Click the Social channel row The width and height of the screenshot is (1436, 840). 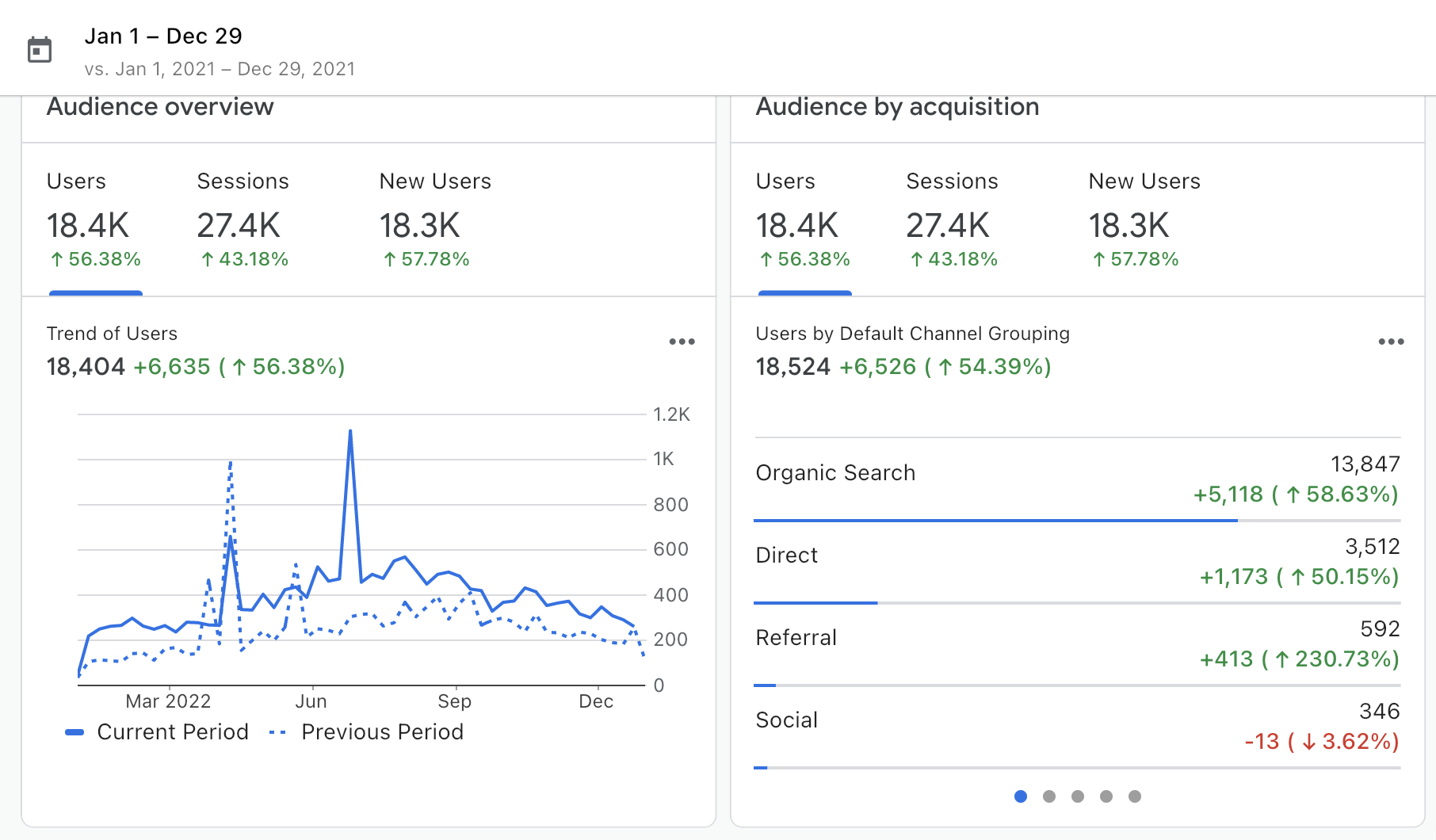[x=1078, y=727]
